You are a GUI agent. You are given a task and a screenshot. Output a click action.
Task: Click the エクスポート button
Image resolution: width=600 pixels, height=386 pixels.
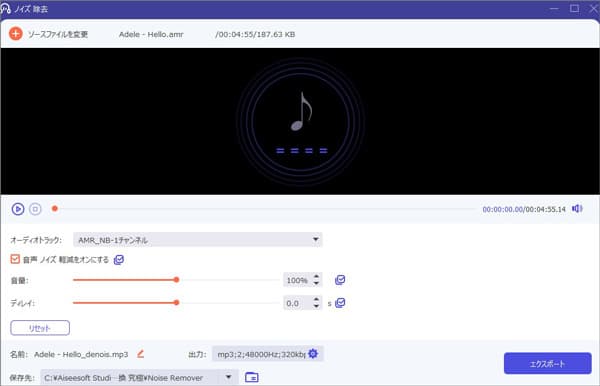pos(548,363)
